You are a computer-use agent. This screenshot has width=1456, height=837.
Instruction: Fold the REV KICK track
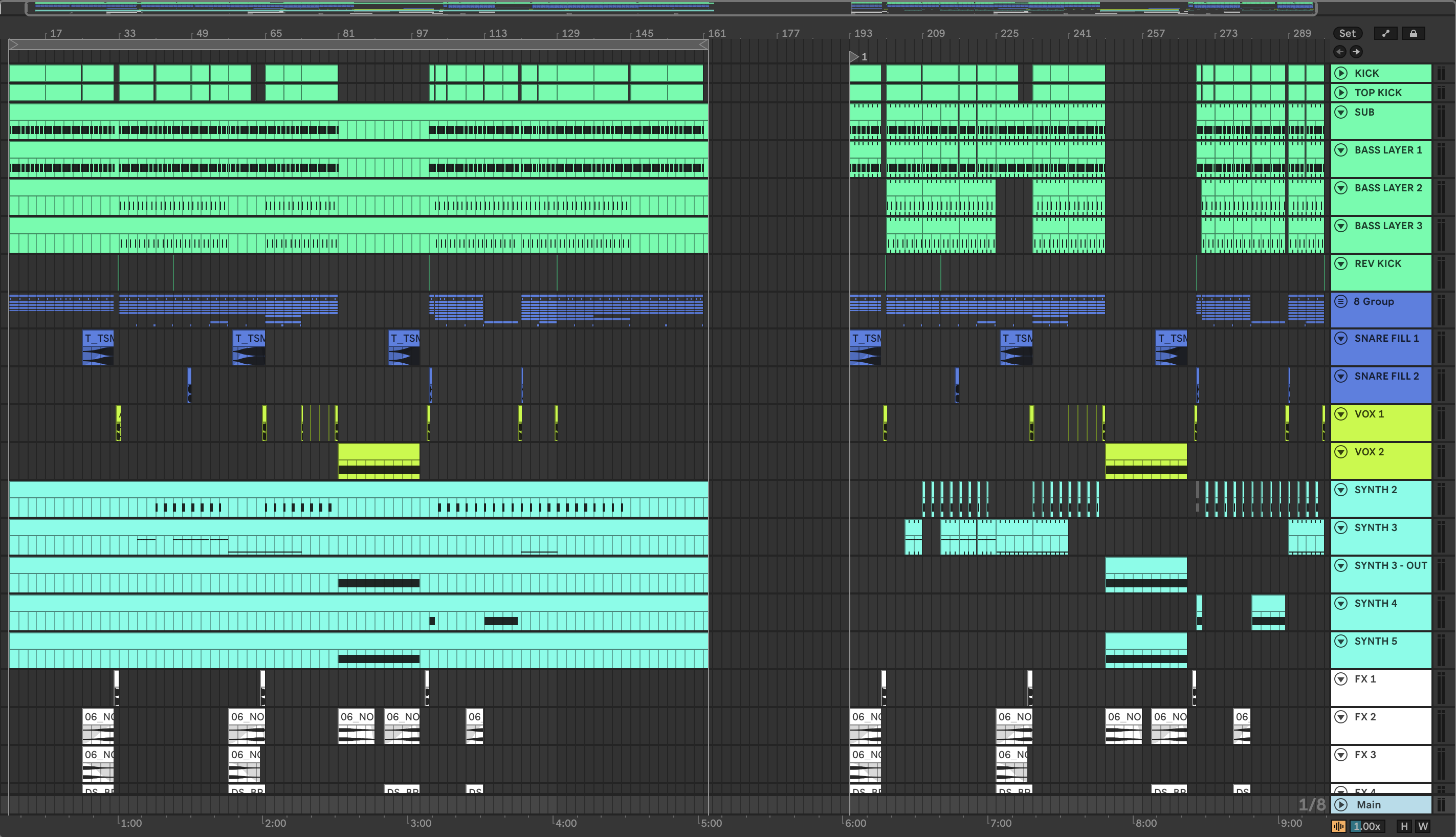pyautogui.click(x=1341, y=264)
